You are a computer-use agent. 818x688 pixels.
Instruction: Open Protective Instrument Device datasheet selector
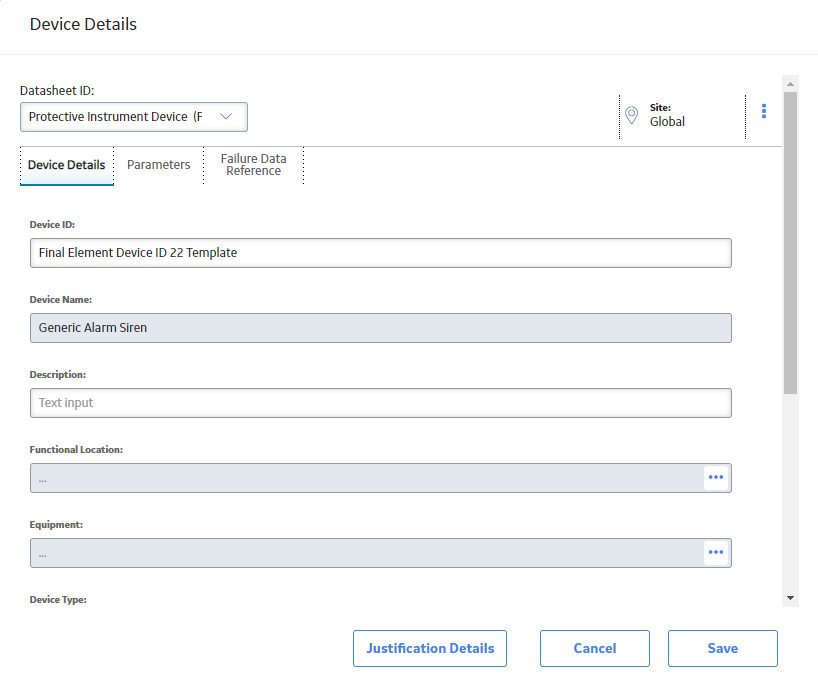point(134,117)
